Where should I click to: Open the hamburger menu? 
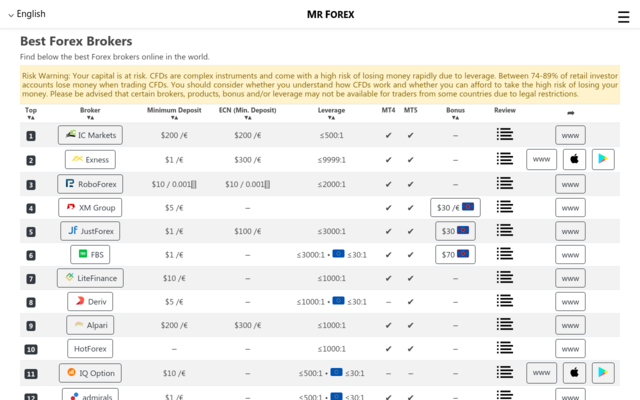click(x=623, y=17)
